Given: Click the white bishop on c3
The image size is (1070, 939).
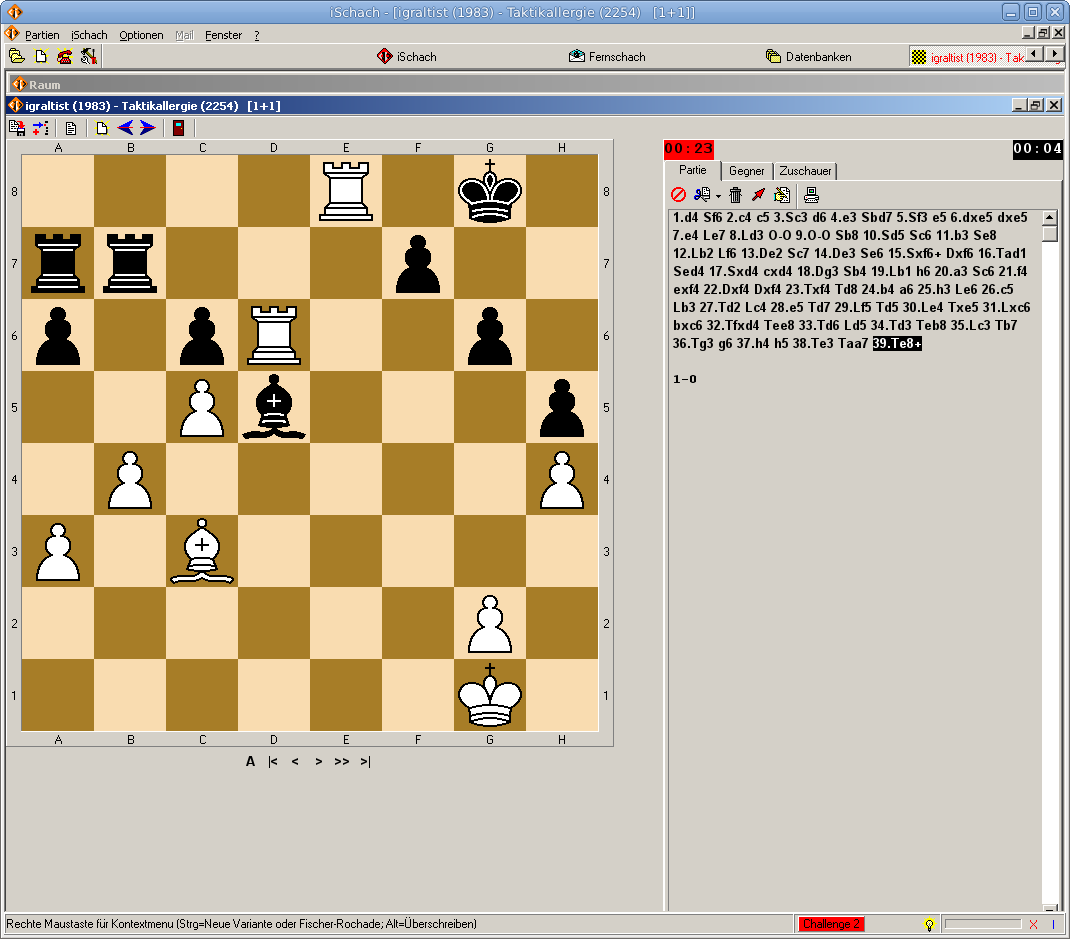Looking at the screenshot, I should (202, 551).
